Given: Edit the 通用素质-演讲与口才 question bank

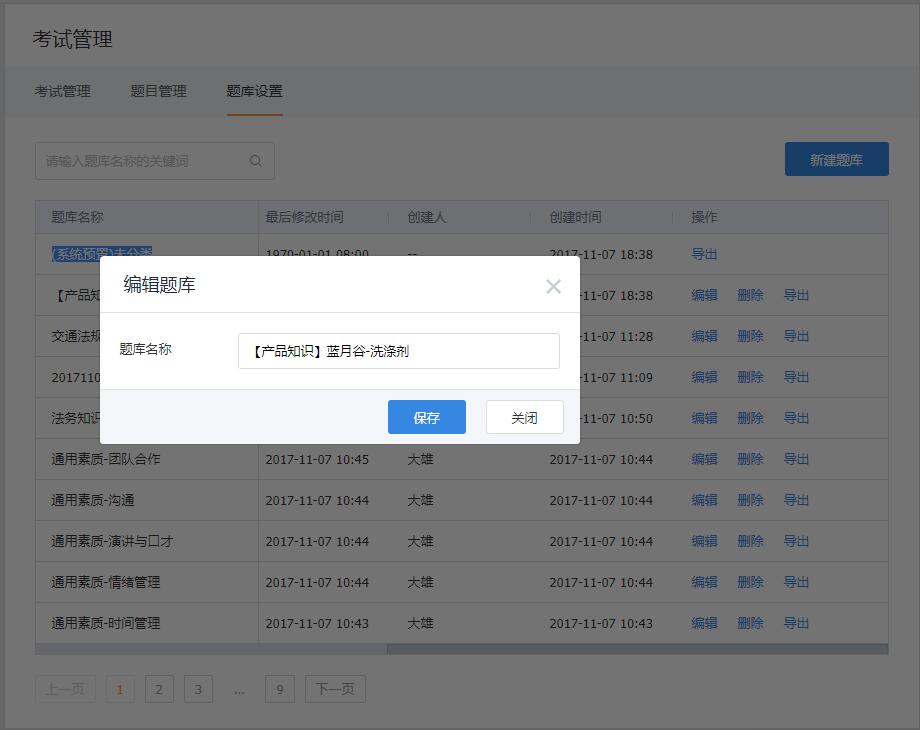Looking at the screenshot, I should coord(704,541).
